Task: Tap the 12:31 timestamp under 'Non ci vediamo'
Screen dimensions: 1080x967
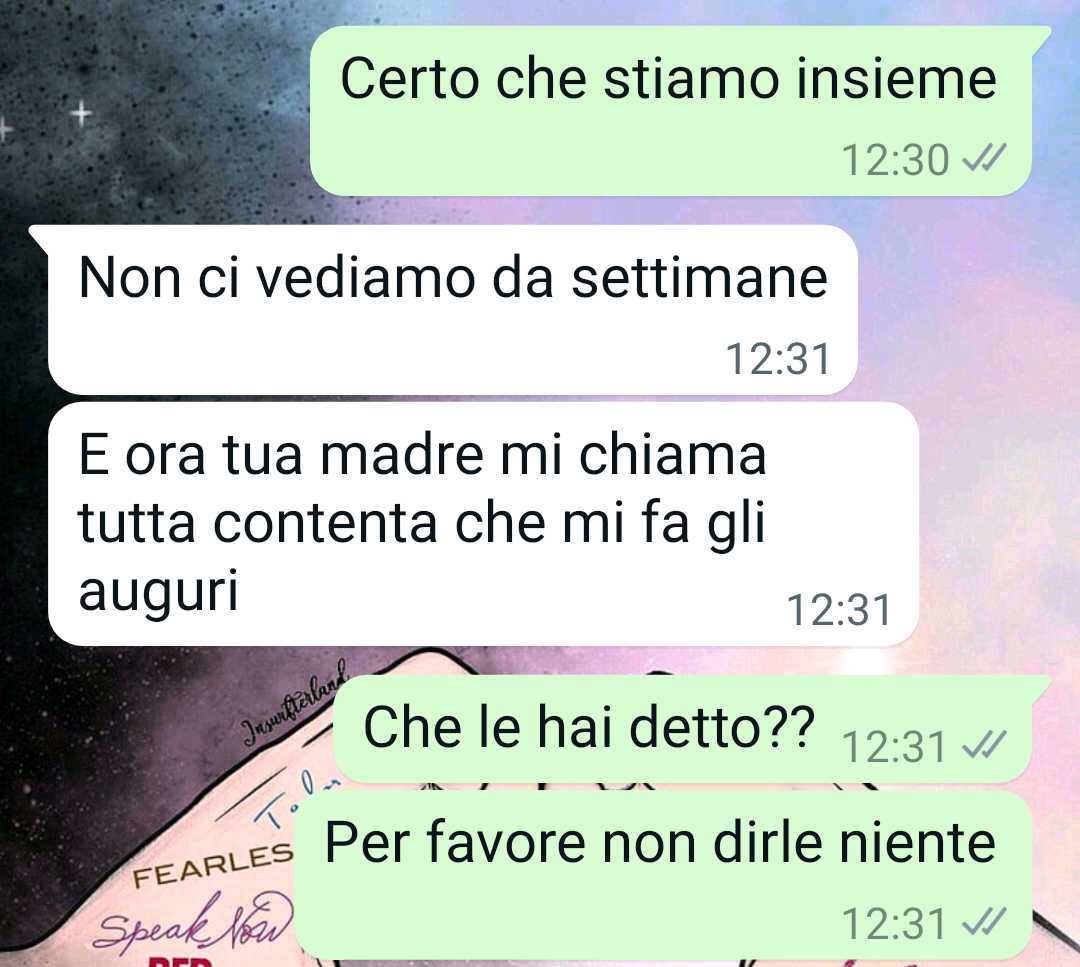Action: (x=778, y=359)
